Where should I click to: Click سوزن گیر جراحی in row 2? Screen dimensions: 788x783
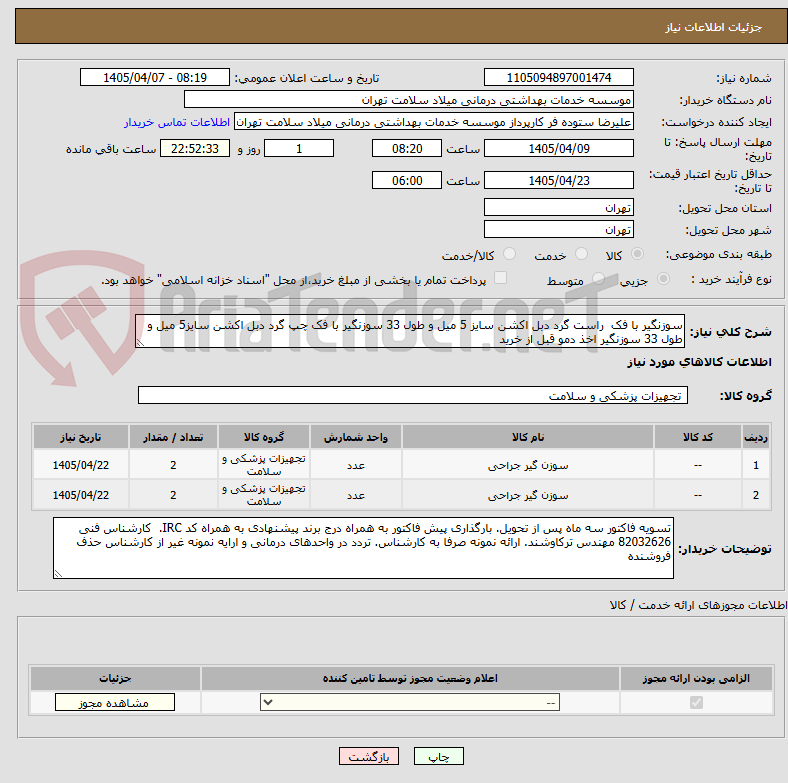point(528,496)
